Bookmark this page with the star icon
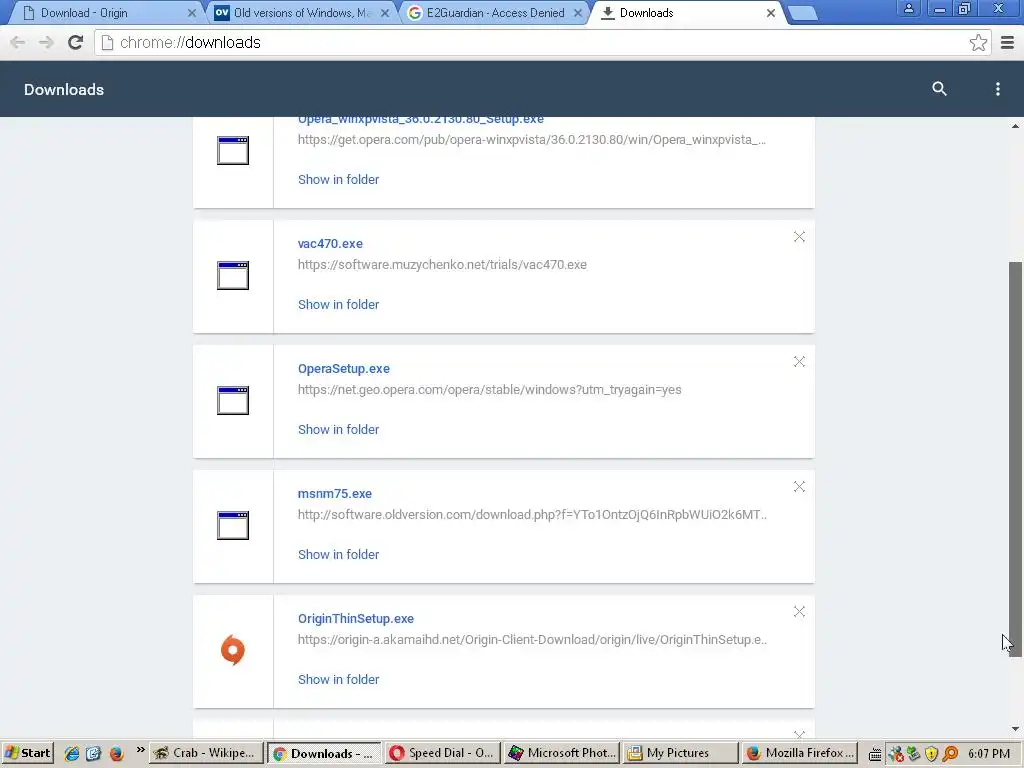This screenshot has width=1024, height=768. [x=978, y=42]
